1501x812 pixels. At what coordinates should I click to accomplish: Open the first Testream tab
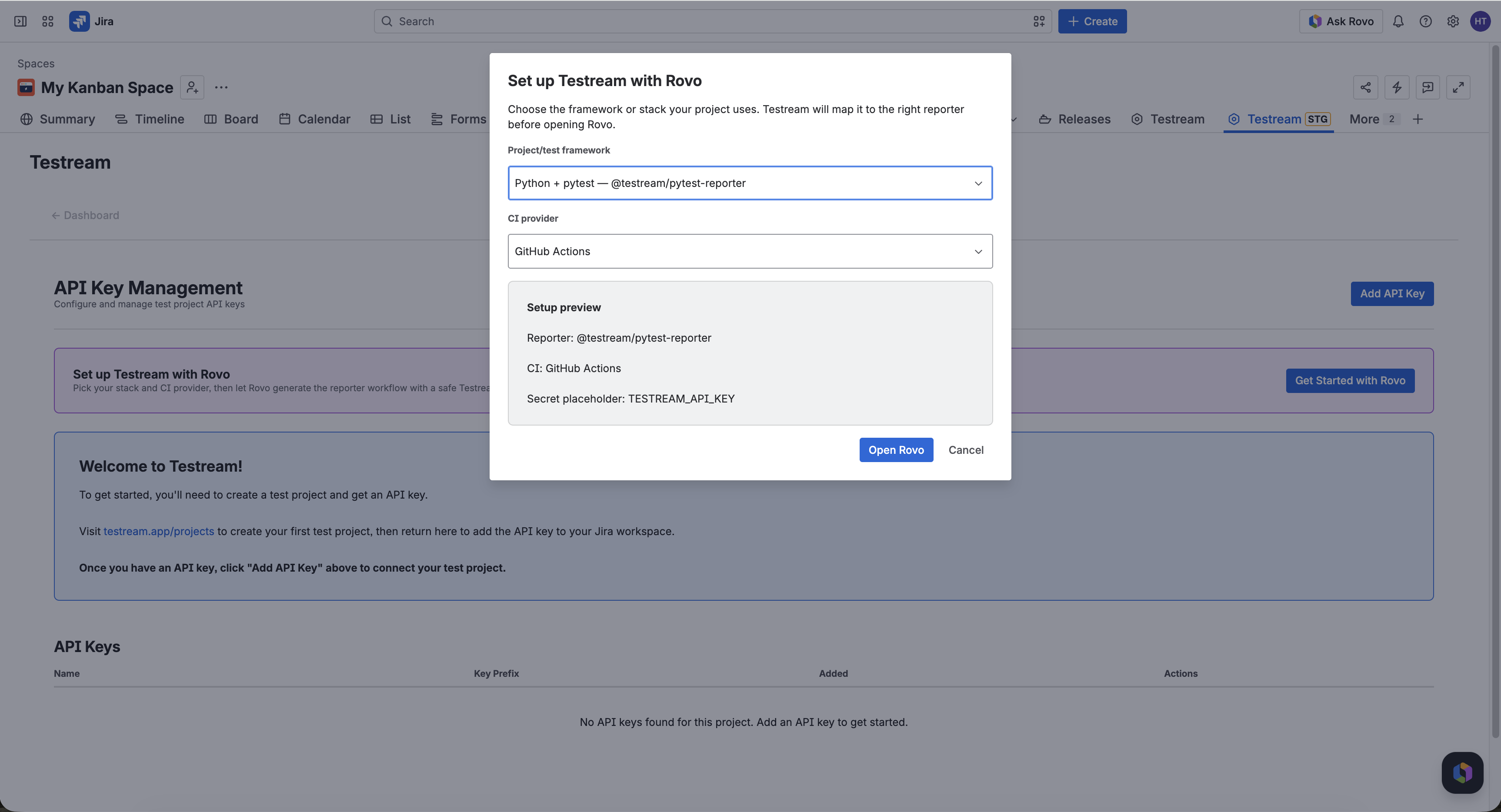[x=1168, y=120]
